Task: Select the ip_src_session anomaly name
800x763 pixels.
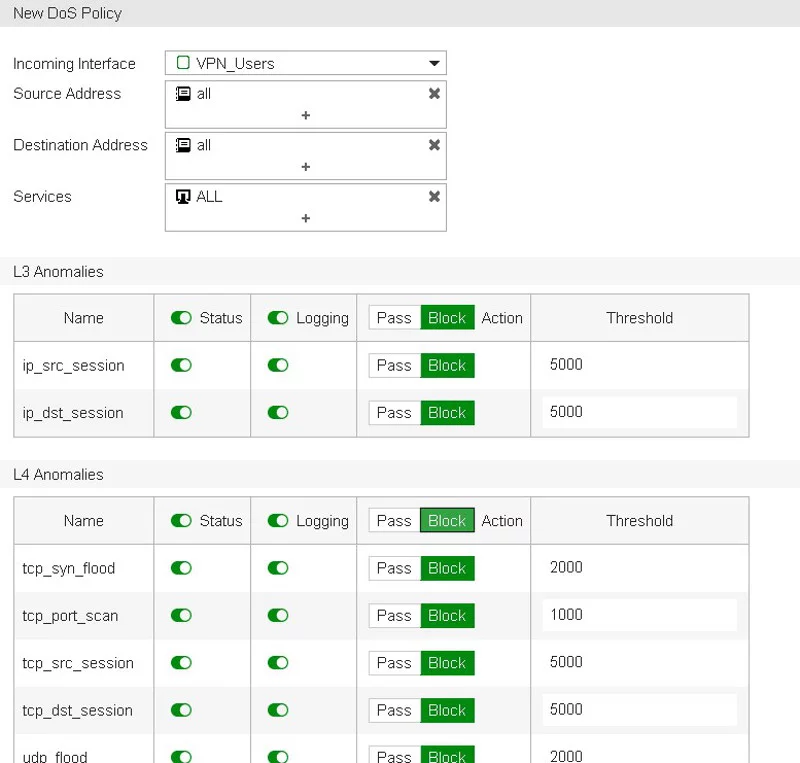Action: click(x=73, y=366)
